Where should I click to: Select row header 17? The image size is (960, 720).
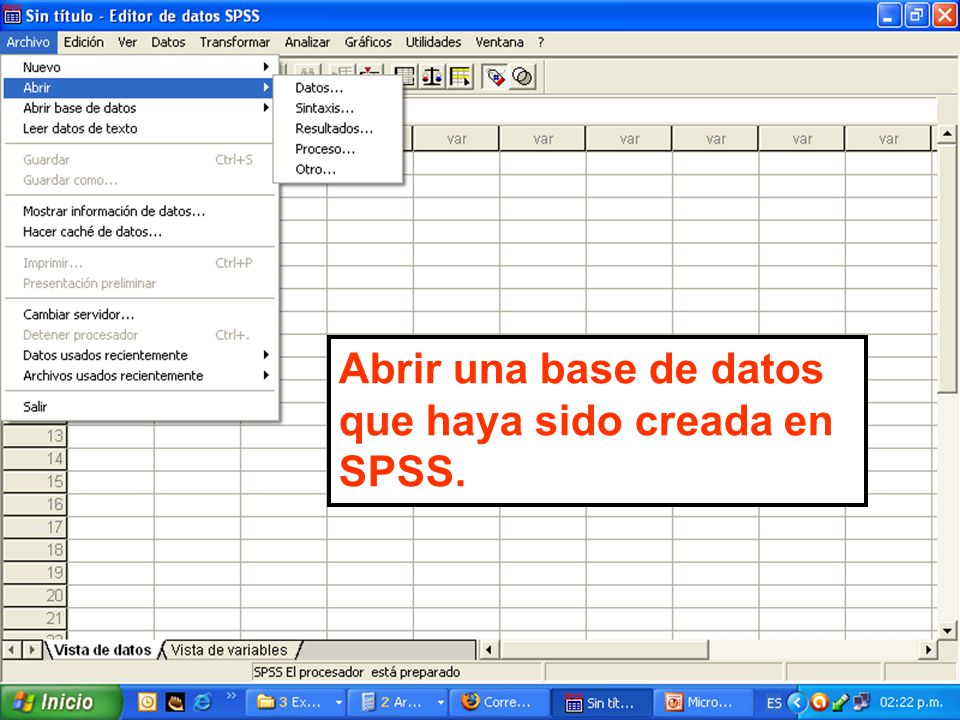pyautogui.click(x=35, y=527)
